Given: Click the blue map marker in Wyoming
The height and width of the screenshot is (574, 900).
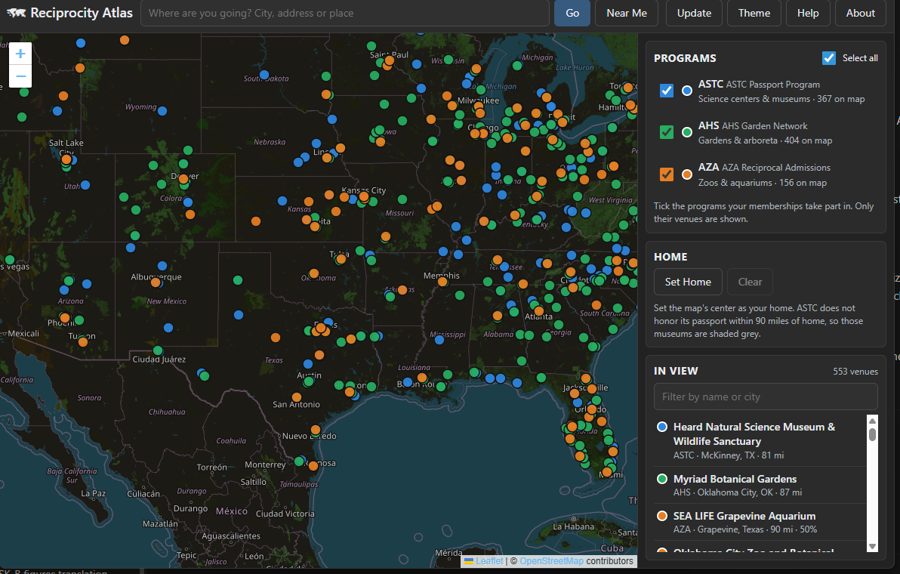Looking at the screenshot, I should (162, 111).
